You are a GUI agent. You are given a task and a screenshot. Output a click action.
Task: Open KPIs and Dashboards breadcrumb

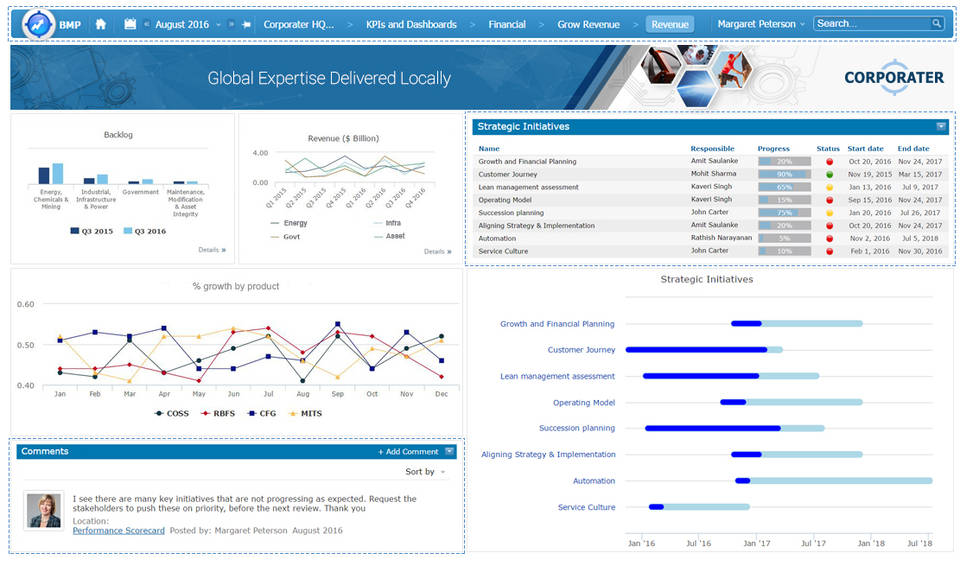[411, 24]
